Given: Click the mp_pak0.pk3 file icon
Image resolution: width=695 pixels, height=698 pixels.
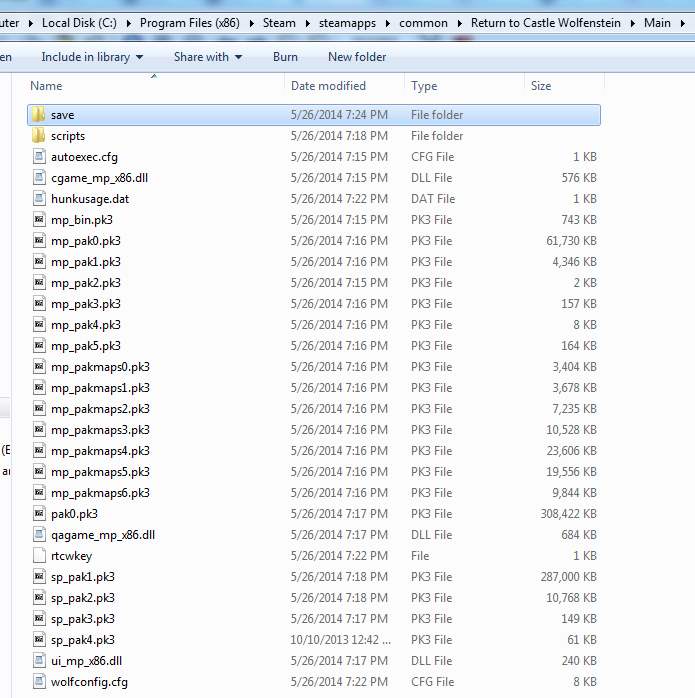Looking at the screenshot, I should coord(39,240).
